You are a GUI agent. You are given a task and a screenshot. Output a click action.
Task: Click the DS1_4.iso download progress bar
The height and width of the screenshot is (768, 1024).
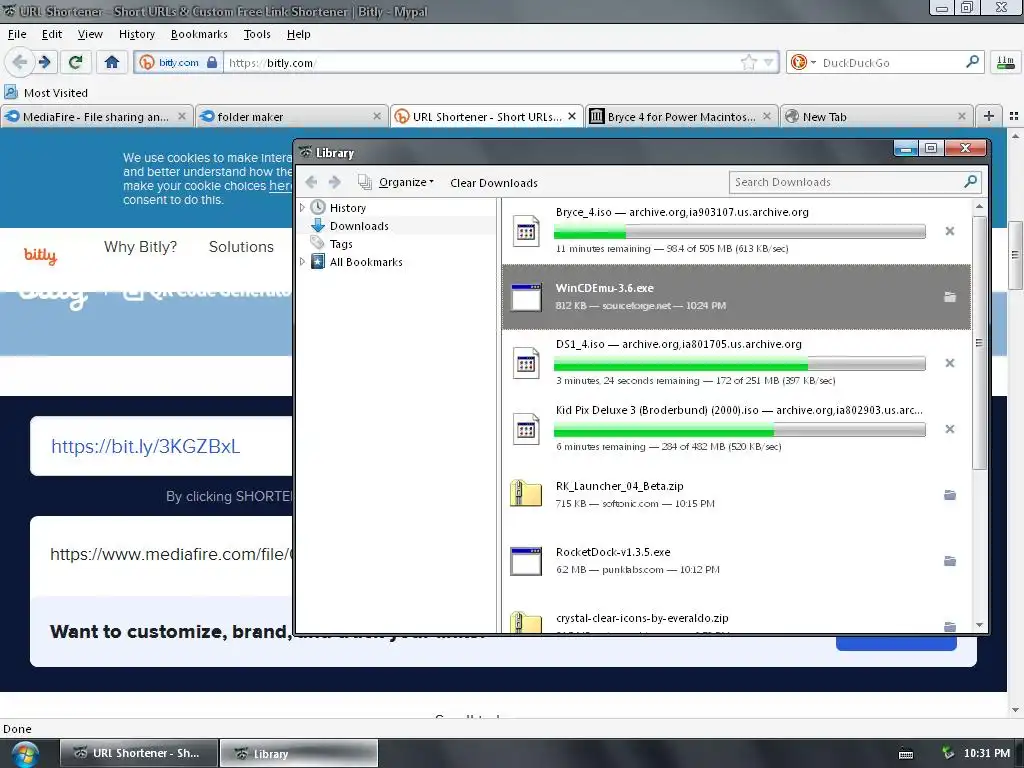(x=739, y=363)
